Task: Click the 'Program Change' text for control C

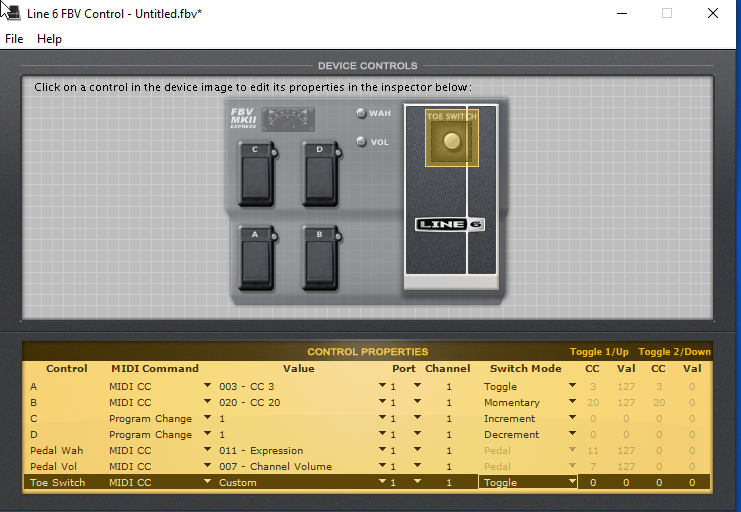Action: 150,419
